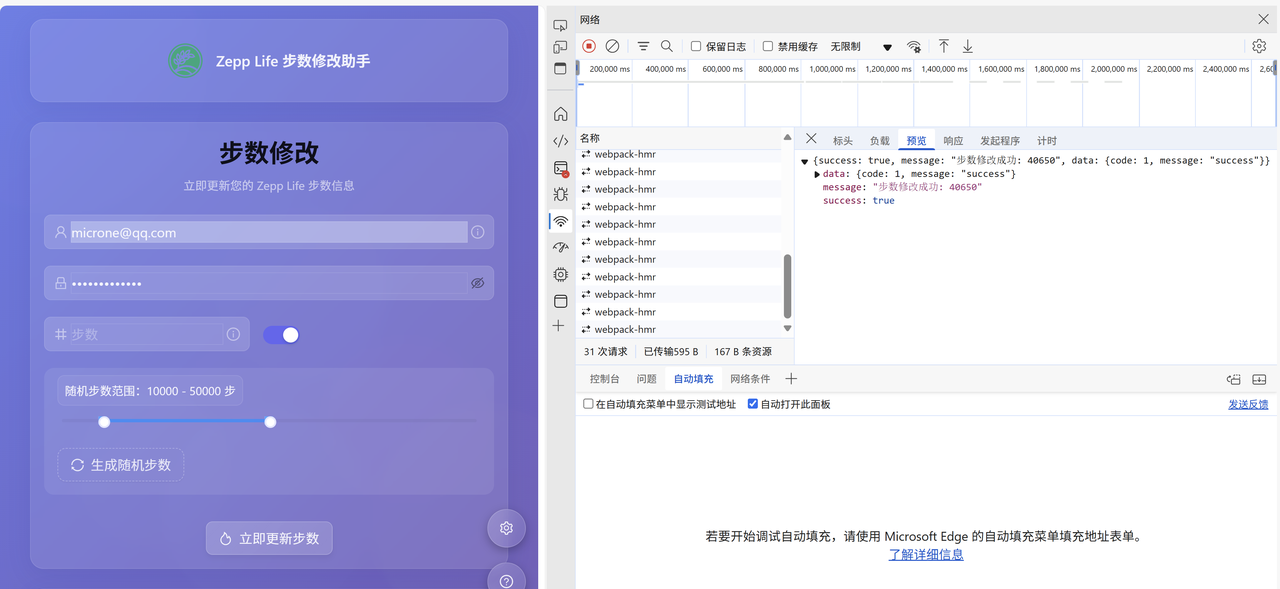This screenshot has height=589, width=1280.
Task: Open the Sources panel code icon
Action: click(x=560, y=141)
